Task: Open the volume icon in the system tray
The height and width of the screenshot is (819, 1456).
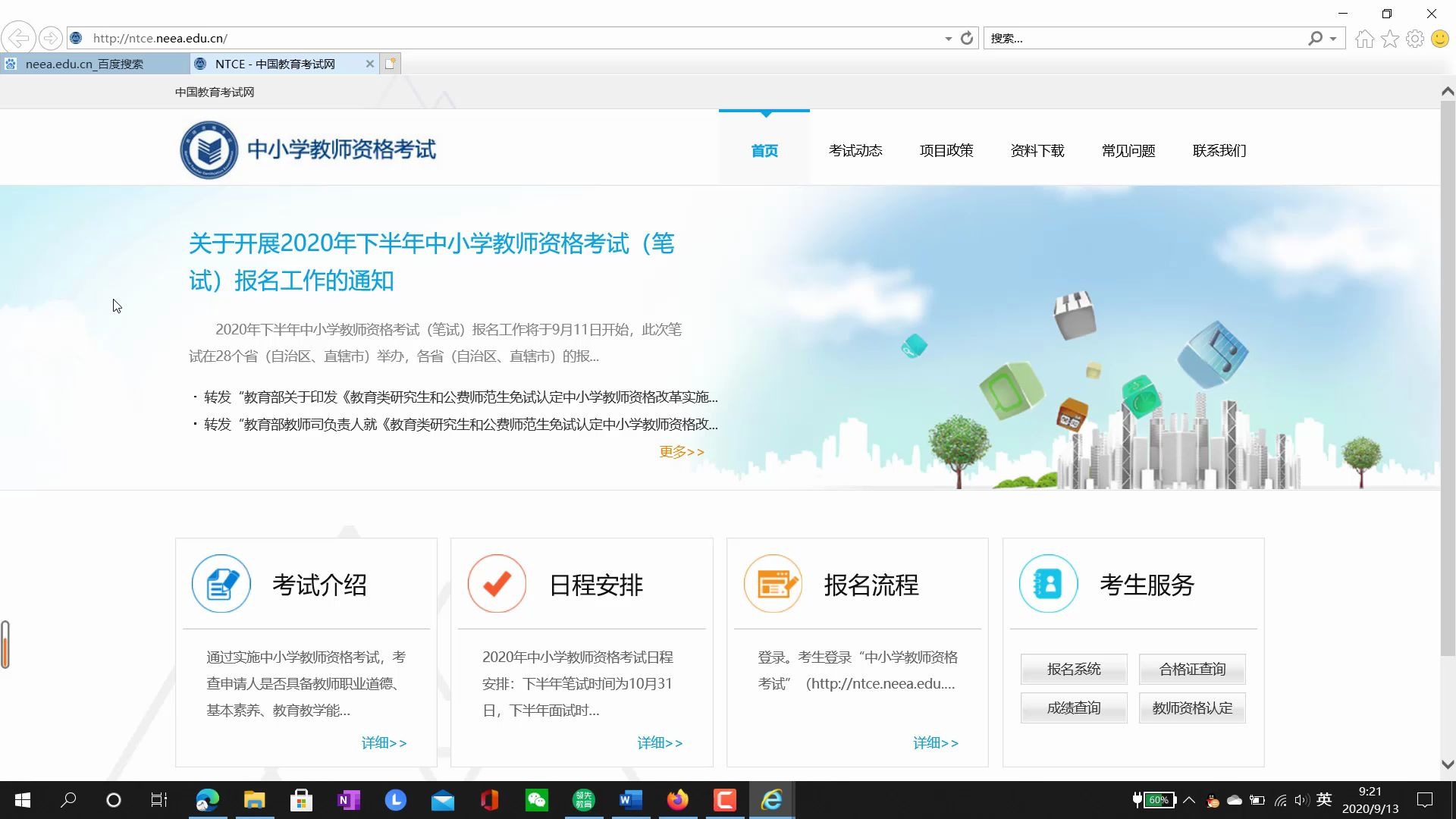Action: coord(1301,800)
